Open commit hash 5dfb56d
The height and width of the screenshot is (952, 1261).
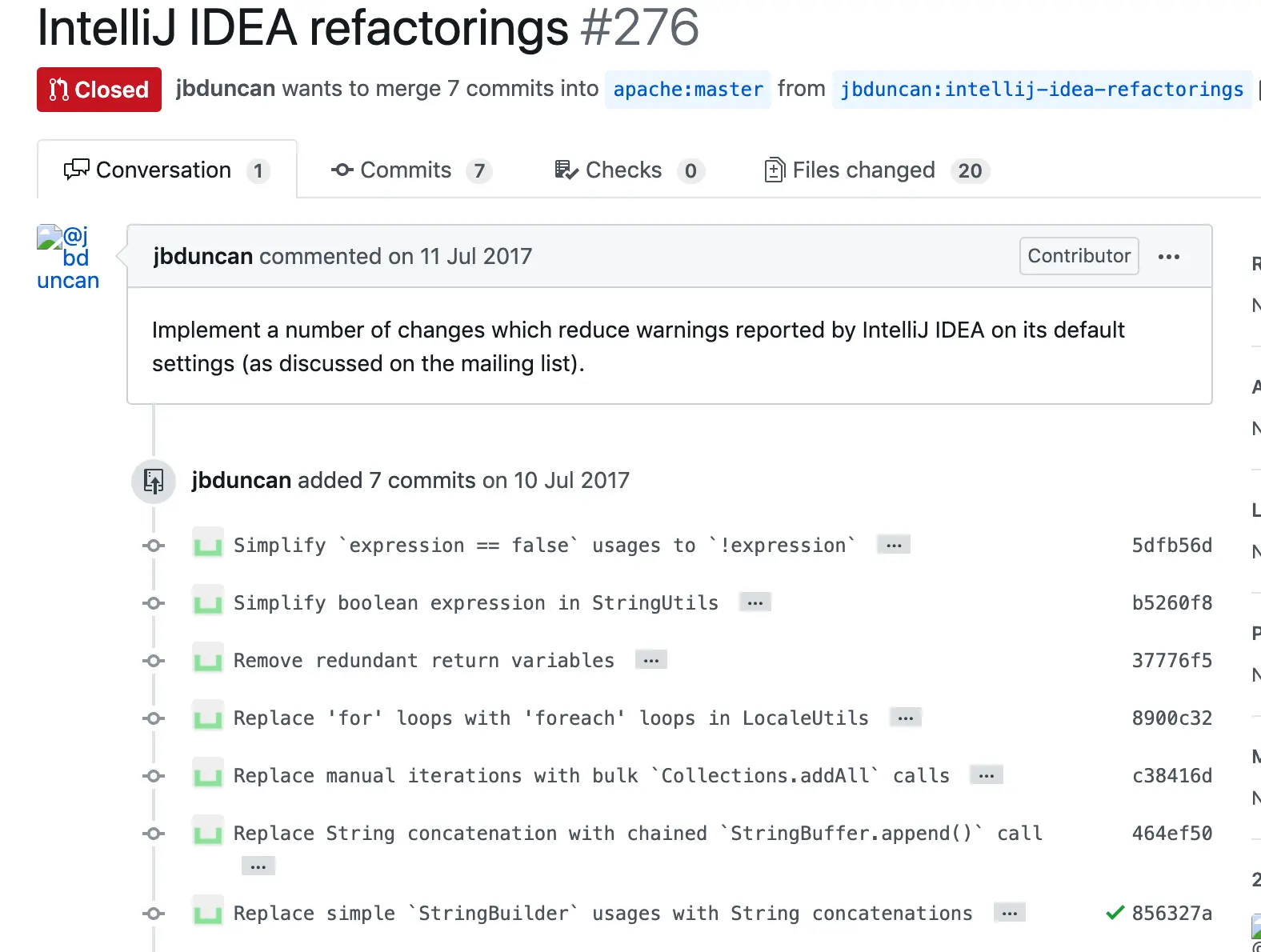tap(1171, 546)
